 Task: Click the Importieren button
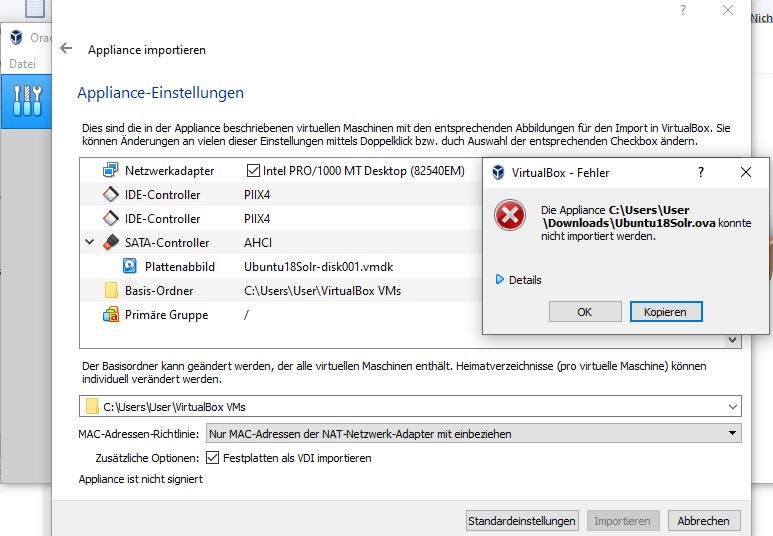tap(623, 521)
